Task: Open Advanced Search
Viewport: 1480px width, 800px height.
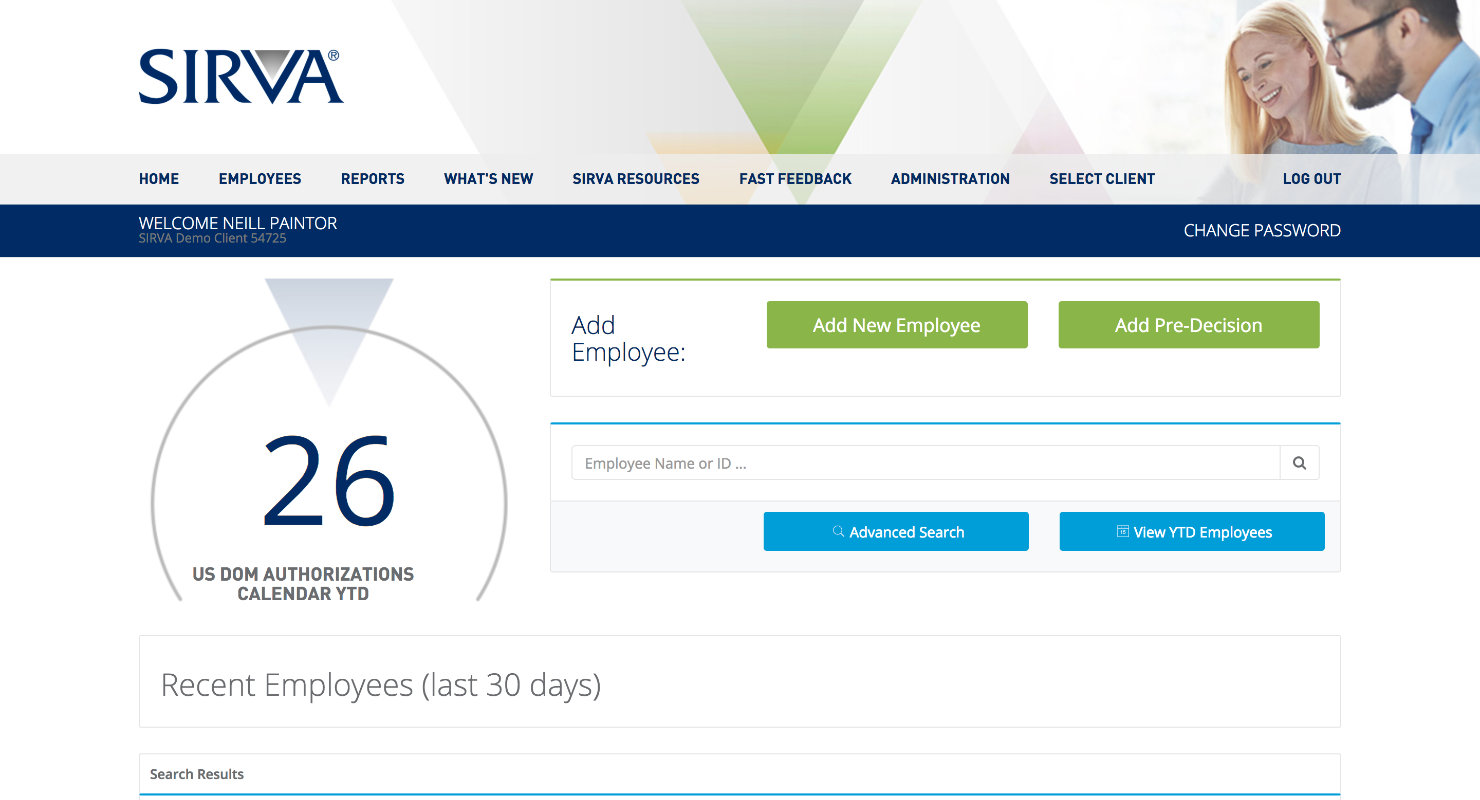Action: click(x=896, y=532)
